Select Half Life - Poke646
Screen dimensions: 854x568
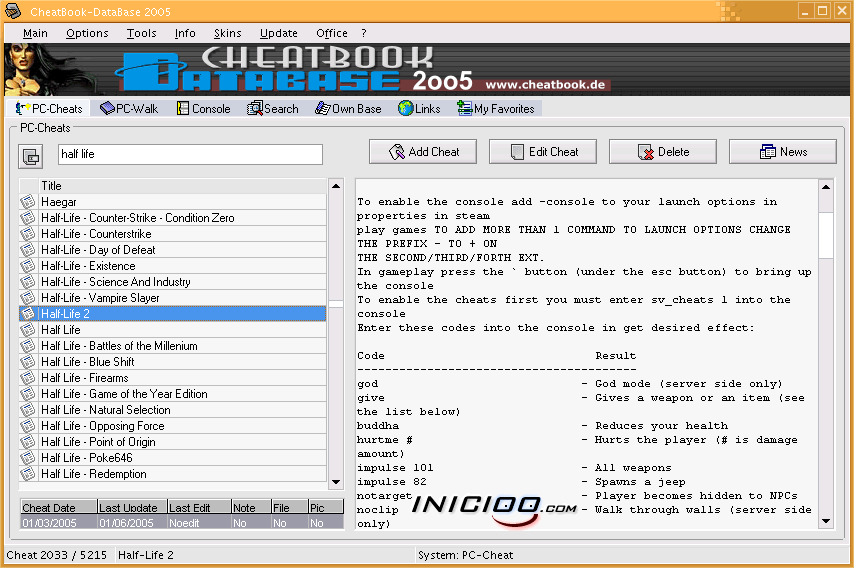[182, 458]
